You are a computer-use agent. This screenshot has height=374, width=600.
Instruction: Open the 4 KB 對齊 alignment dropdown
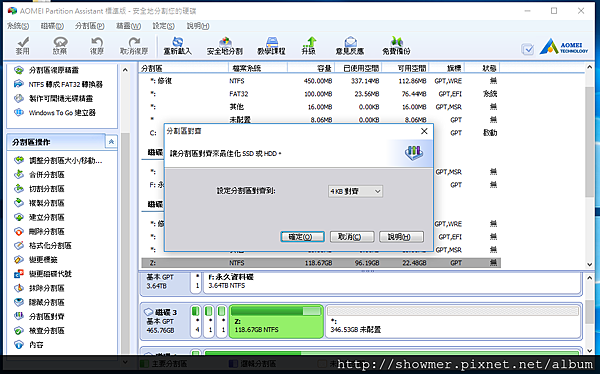pos(355,191)
